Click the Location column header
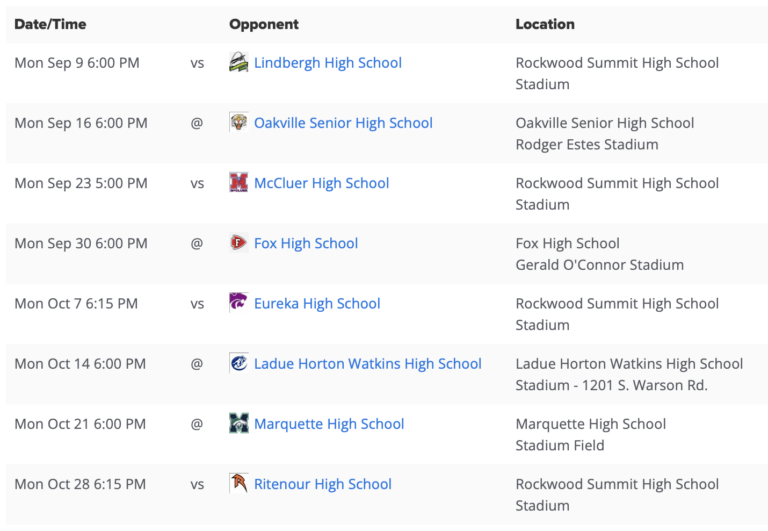Screen dimensions: 768x531 pyautogui.click(x=545, y=24)
